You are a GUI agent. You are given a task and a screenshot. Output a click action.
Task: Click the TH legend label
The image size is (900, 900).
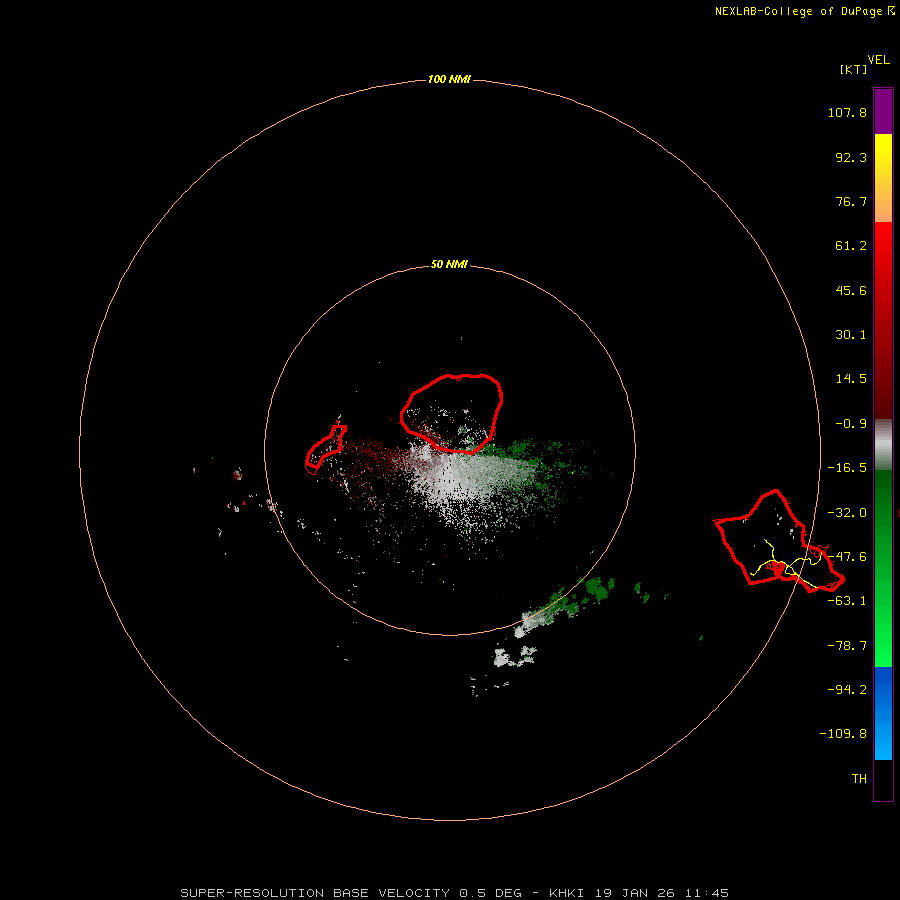point(859,779)
